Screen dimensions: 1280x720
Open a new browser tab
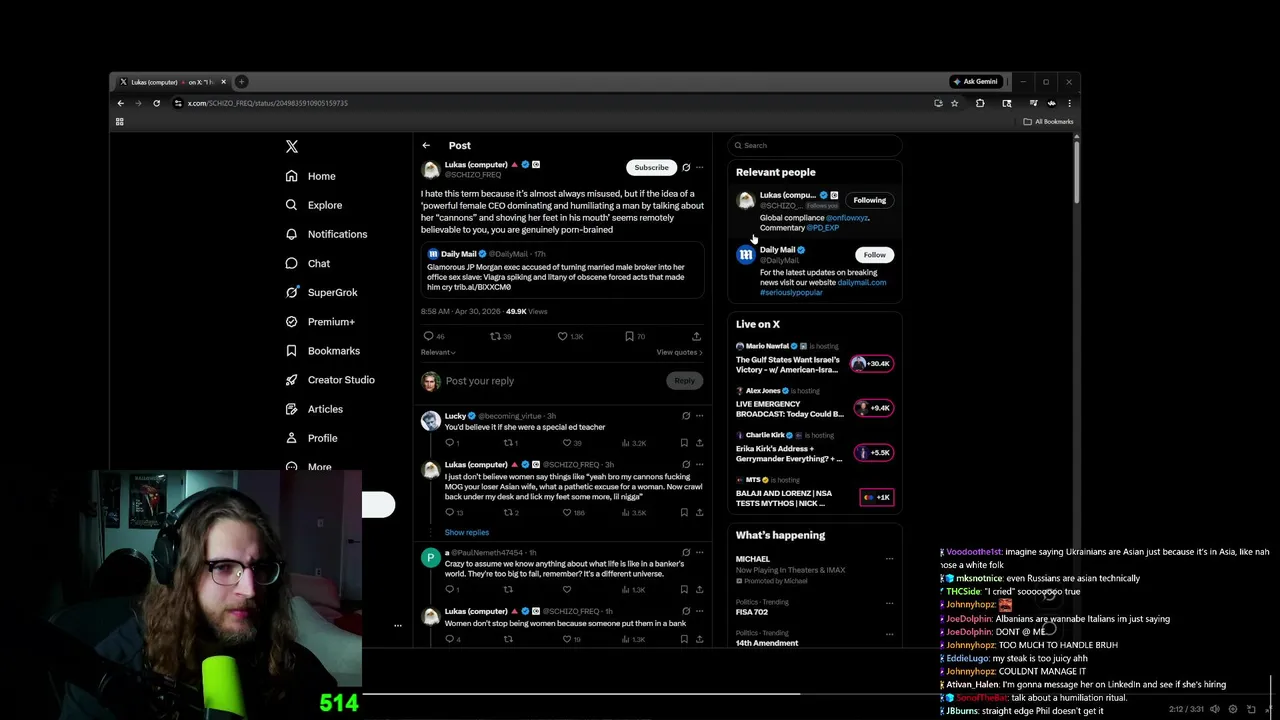(x=242, y=82)
